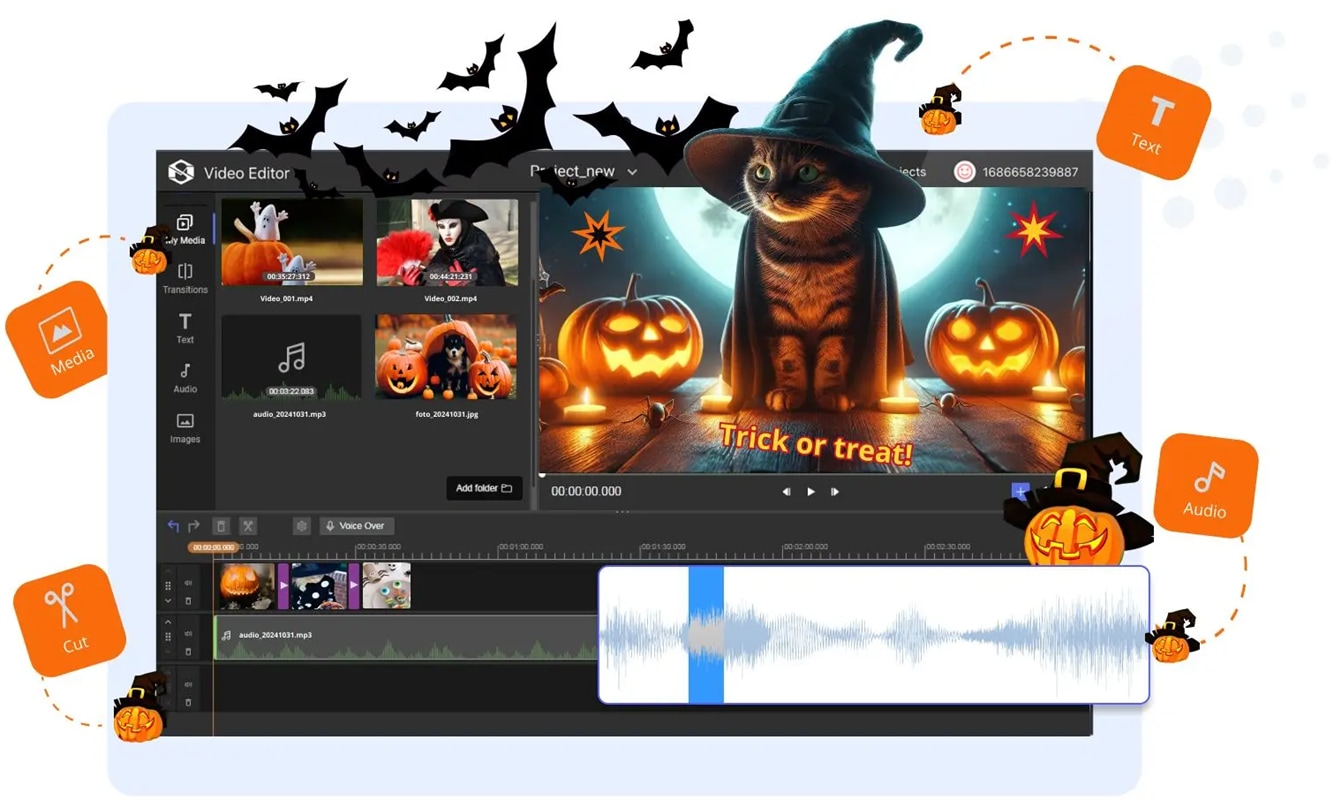Click the blue selection in the waveform popup
This screenshot has width=1334, height=800.
tap(706, 635)
